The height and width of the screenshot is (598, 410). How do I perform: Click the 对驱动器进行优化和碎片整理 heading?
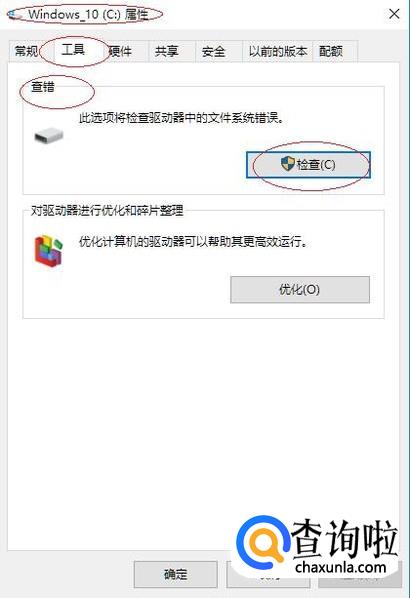point(107,210)
